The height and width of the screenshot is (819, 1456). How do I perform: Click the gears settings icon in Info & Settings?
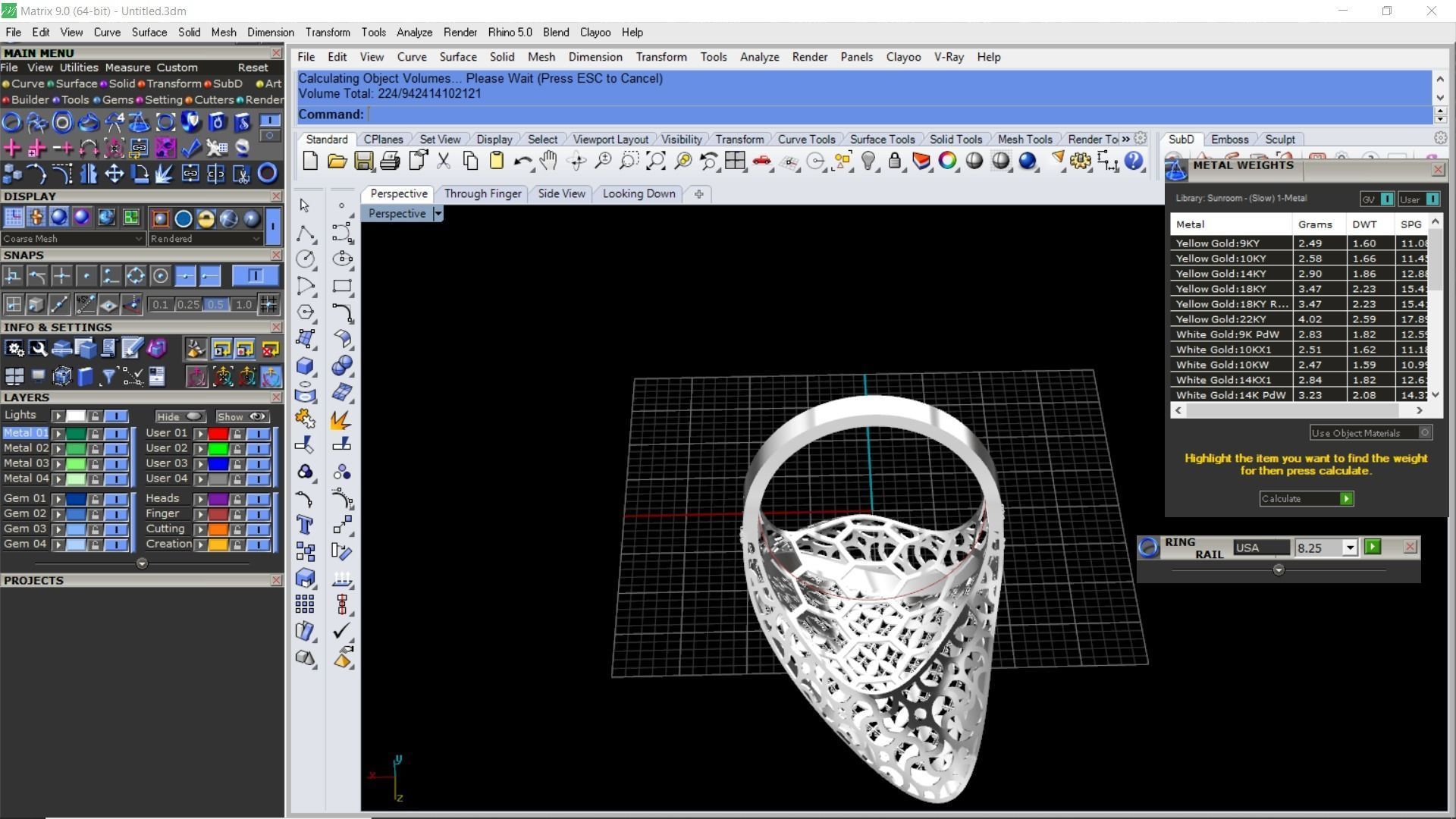[x=14, y=348]
